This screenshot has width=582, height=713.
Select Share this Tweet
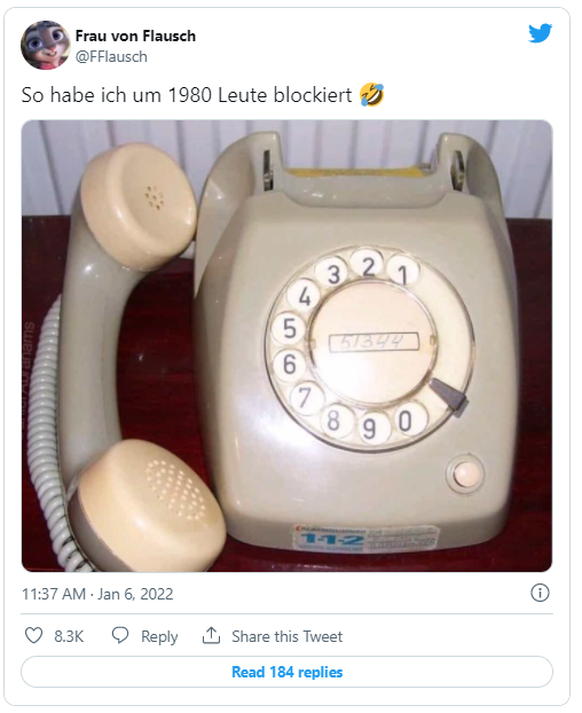click(x=287, y=636)
